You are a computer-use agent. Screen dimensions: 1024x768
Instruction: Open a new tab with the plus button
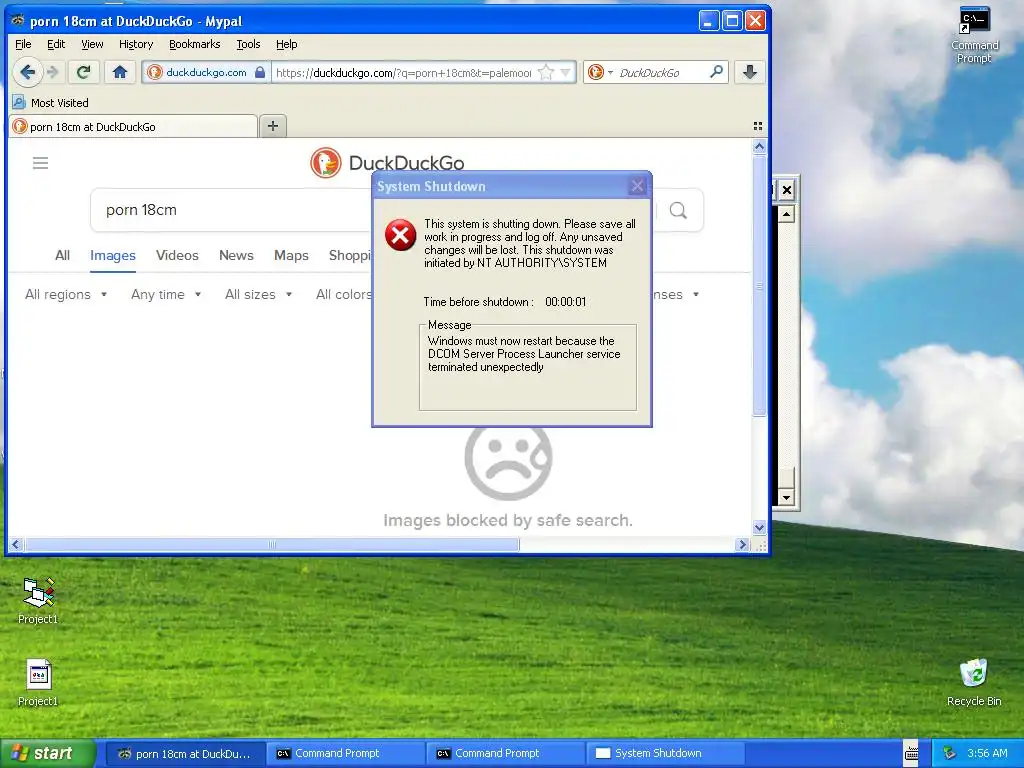click(x=273, y=126)
